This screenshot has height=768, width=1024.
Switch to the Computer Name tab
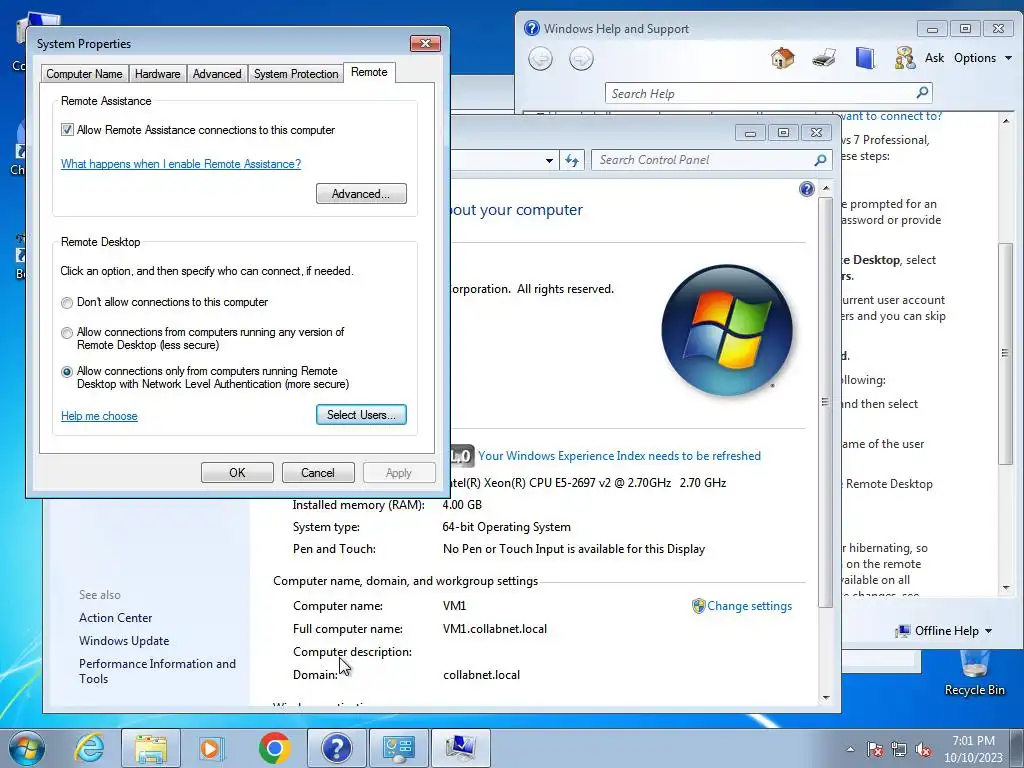pos(84,74)
